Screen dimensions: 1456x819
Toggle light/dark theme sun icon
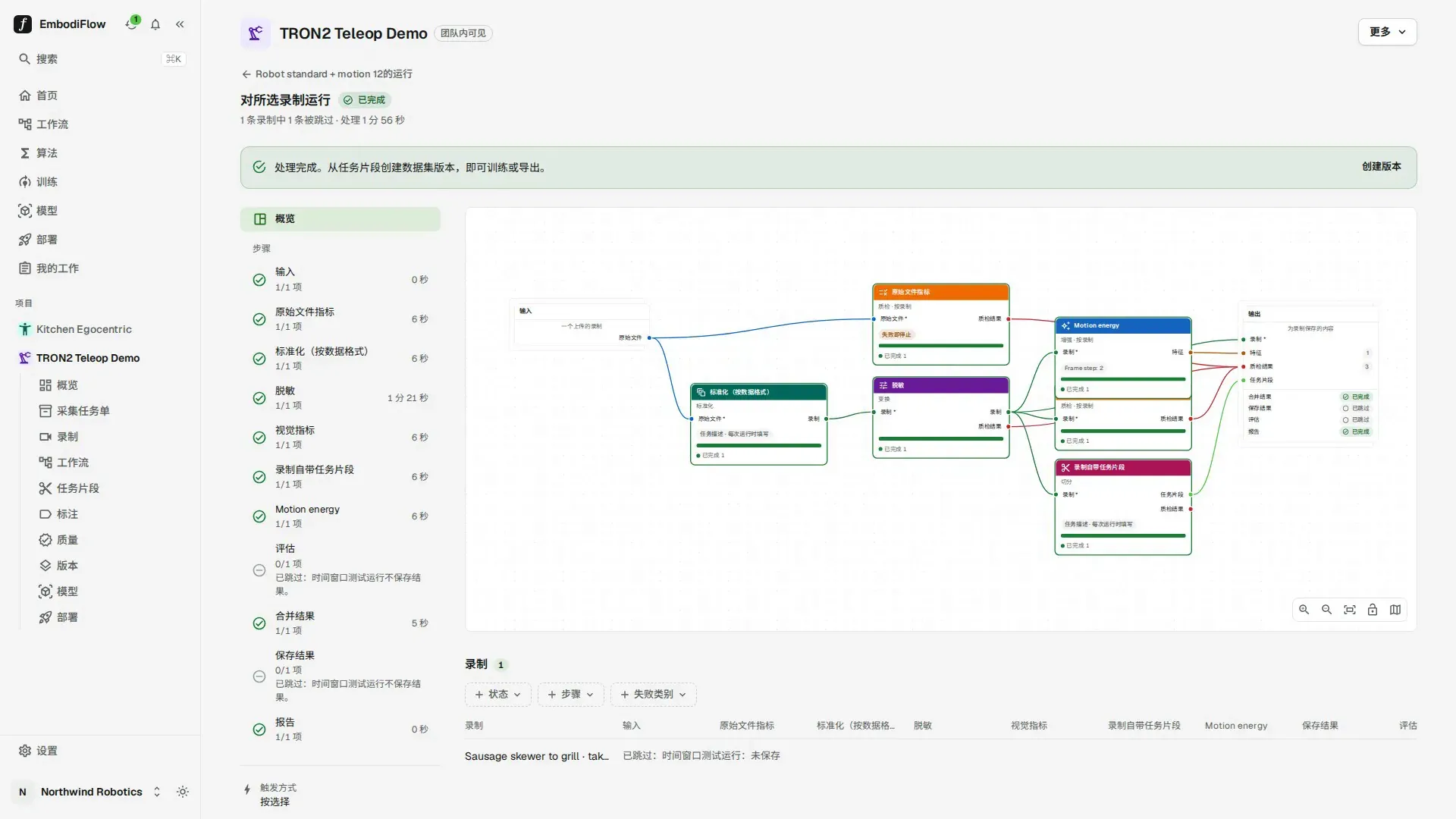pyautogui.click(x=183, y=792)
